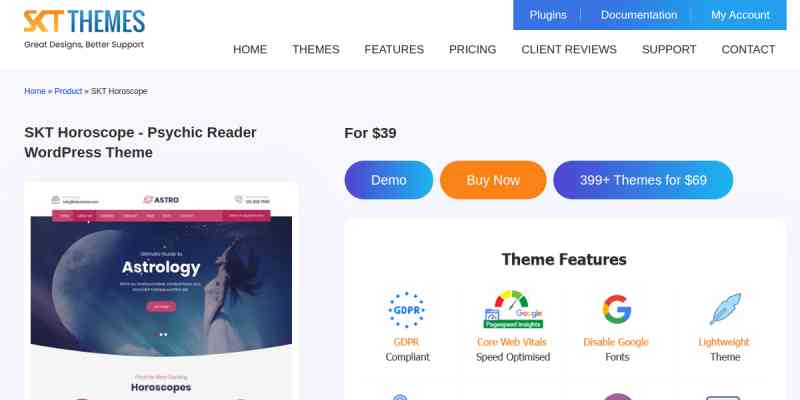Click the Astro logo in theme preview
Image resolution: width=800 pixels, height=400 pixels.
pyautogui.click(x=161, y=199)
